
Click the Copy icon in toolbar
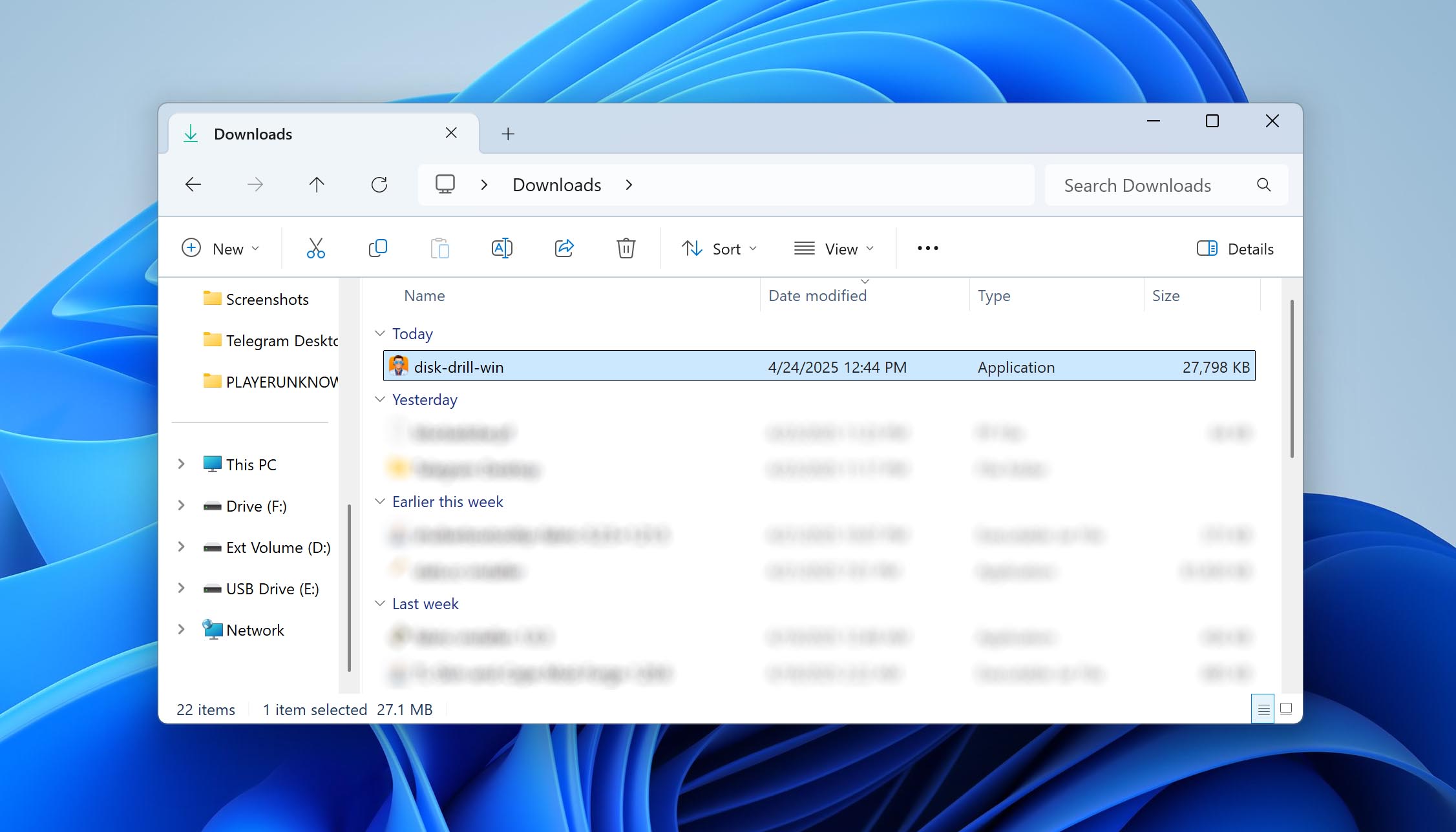[377, 248]
